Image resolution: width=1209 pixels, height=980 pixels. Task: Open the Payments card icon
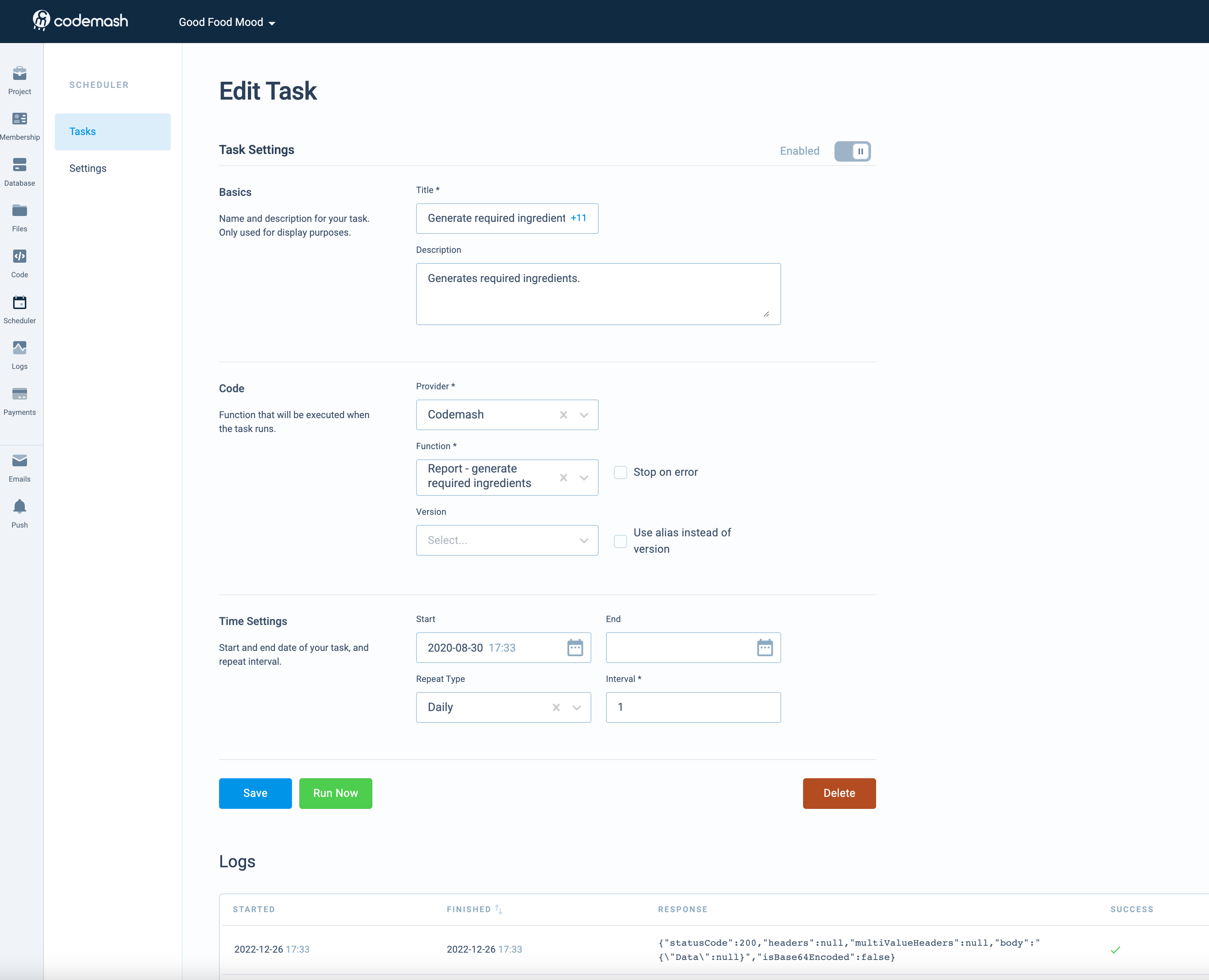point(20,394)
